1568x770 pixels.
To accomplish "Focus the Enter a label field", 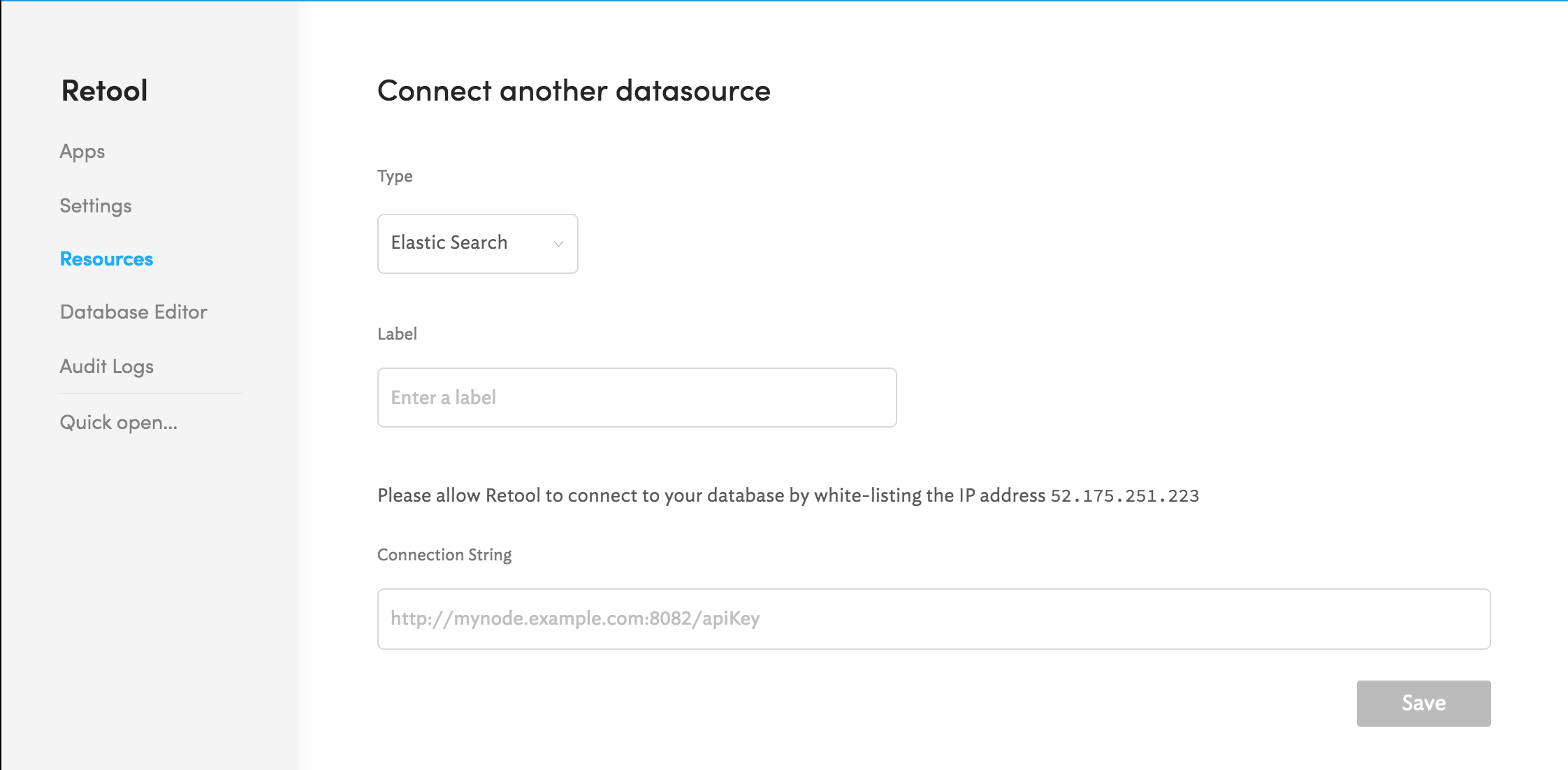I will pos(636,398).
